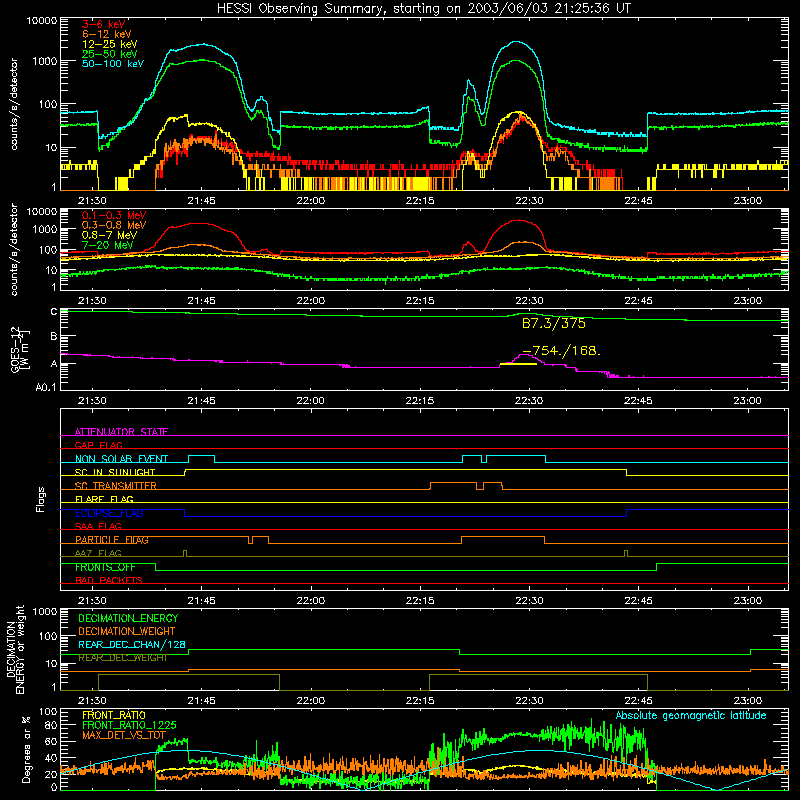Click the 22:30 tick label under the GOES panel
The width and height of the screenshot is (800, 800).
coord(529,401)
